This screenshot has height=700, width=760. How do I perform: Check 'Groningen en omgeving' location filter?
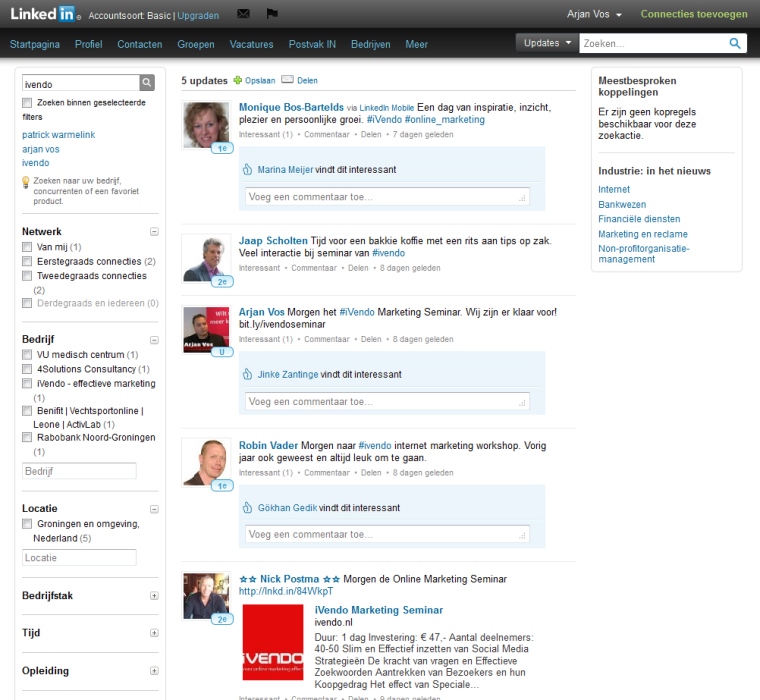[x=27, y=524]
